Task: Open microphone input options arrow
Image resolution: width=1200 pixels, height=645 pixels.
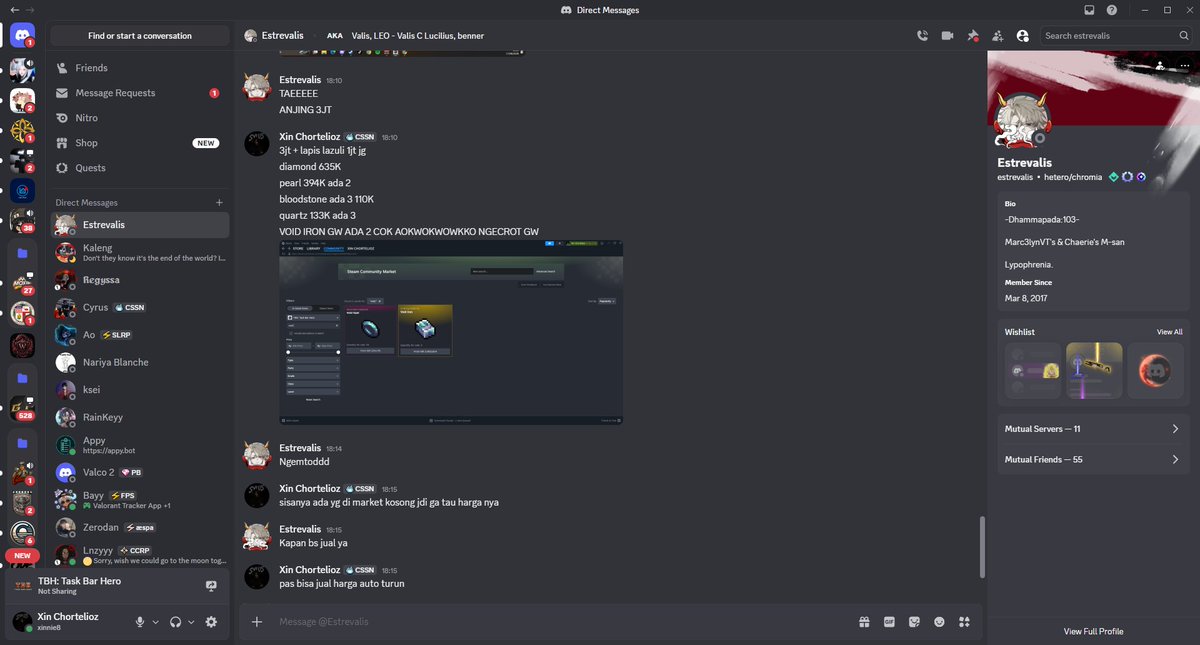Action: (156, 621)
